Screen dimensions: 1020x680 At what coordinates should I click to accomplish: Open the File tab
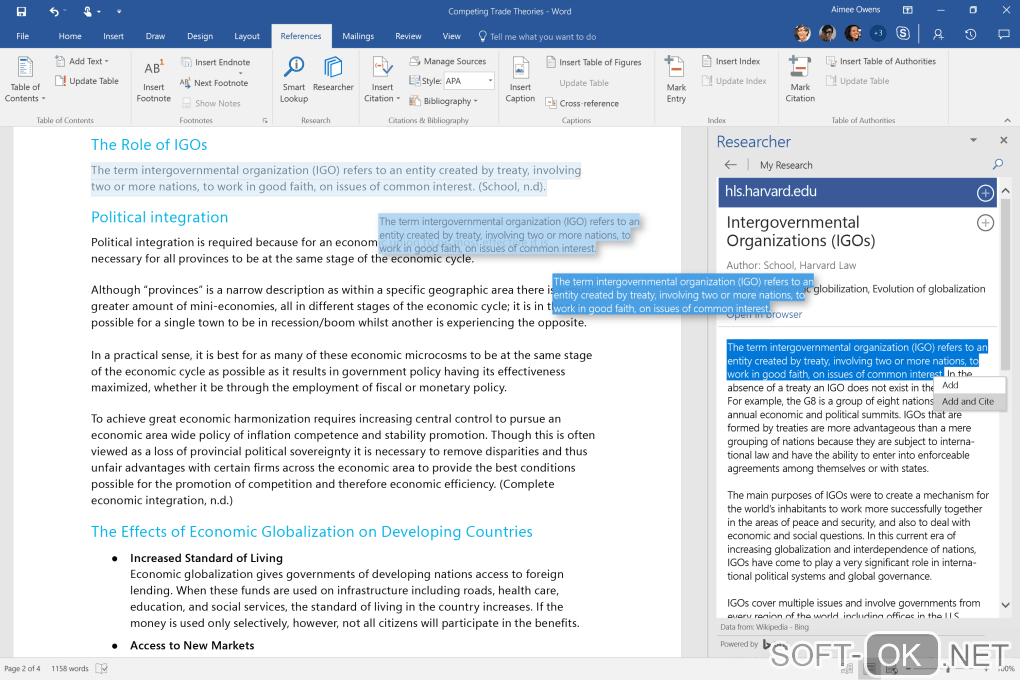coord(23,36)
